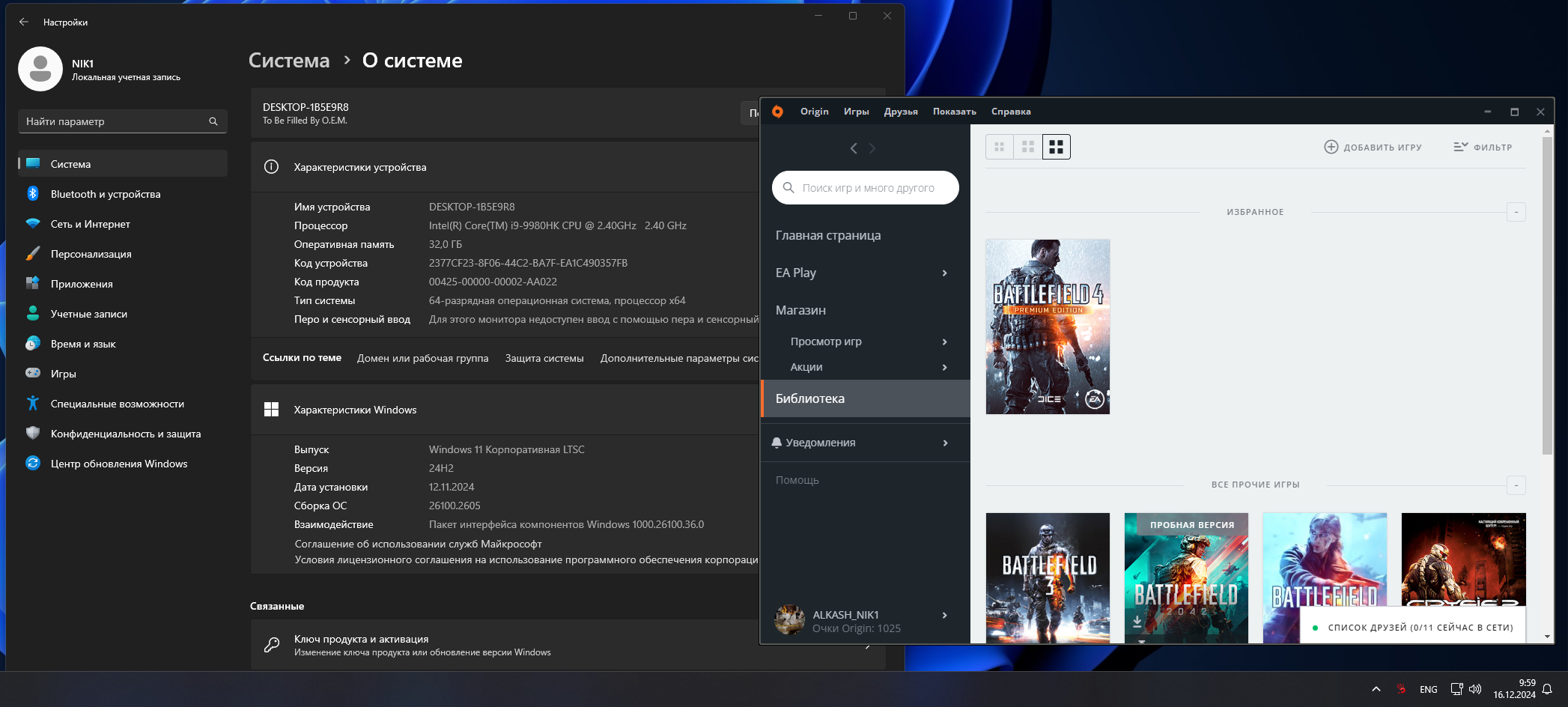
Task: Click the Система breadcrumb in the Settings header
Action: coord(289,61)
